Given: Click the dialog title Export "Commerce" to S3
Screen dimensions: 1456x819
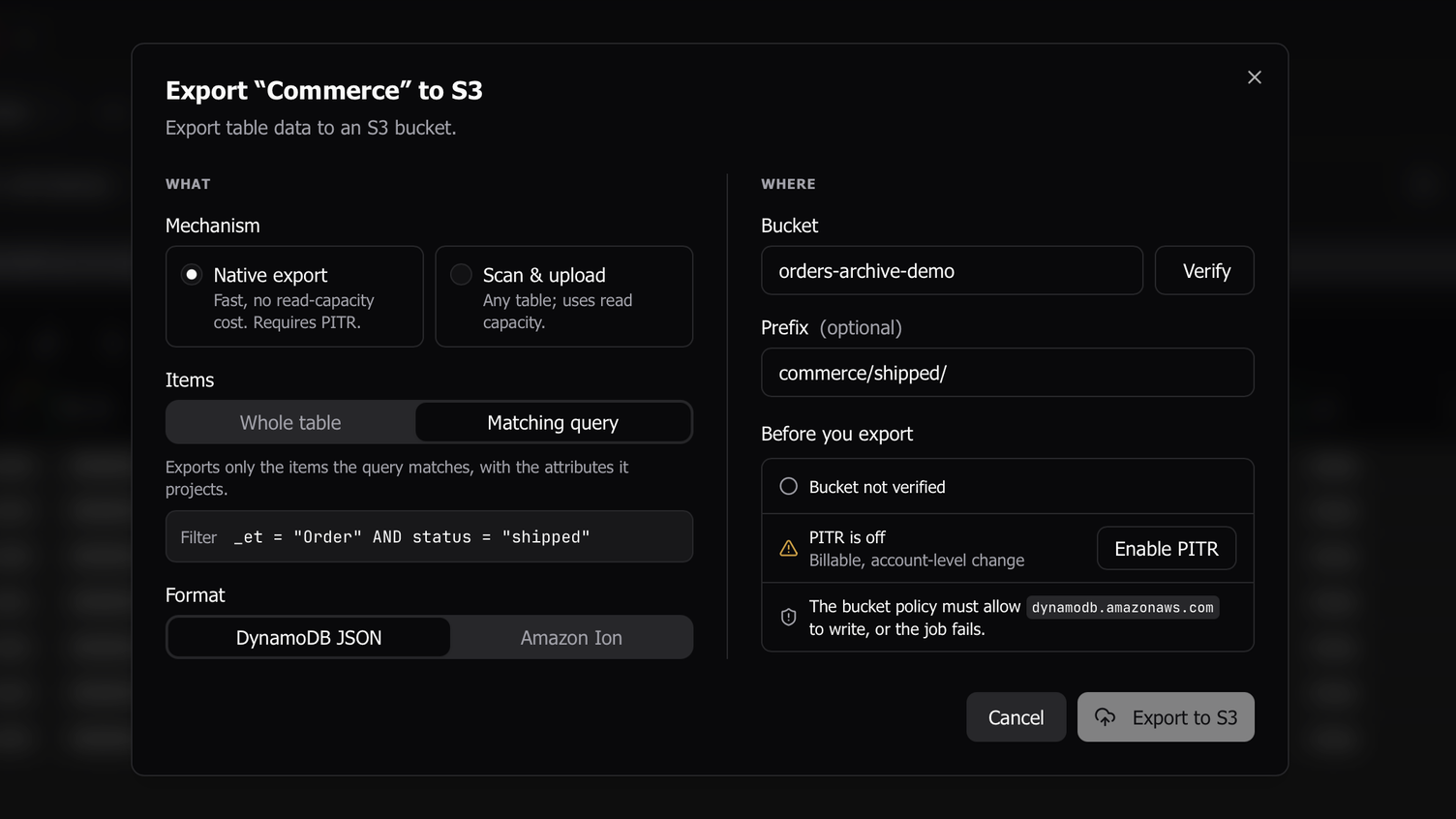Looking at the screenshot, I should pos(324,91).
